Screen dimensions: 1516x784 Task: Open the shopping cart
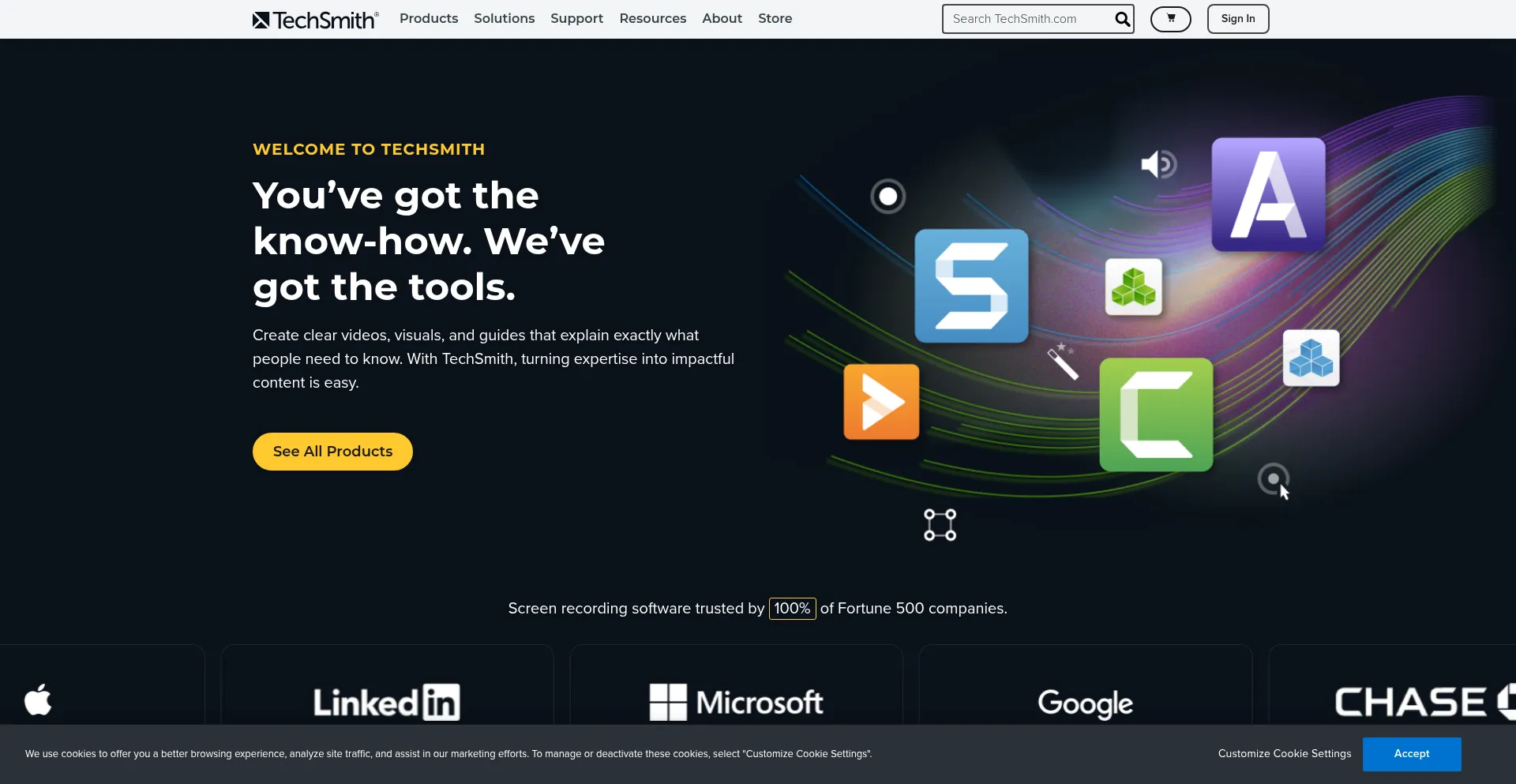point(1170,19)
